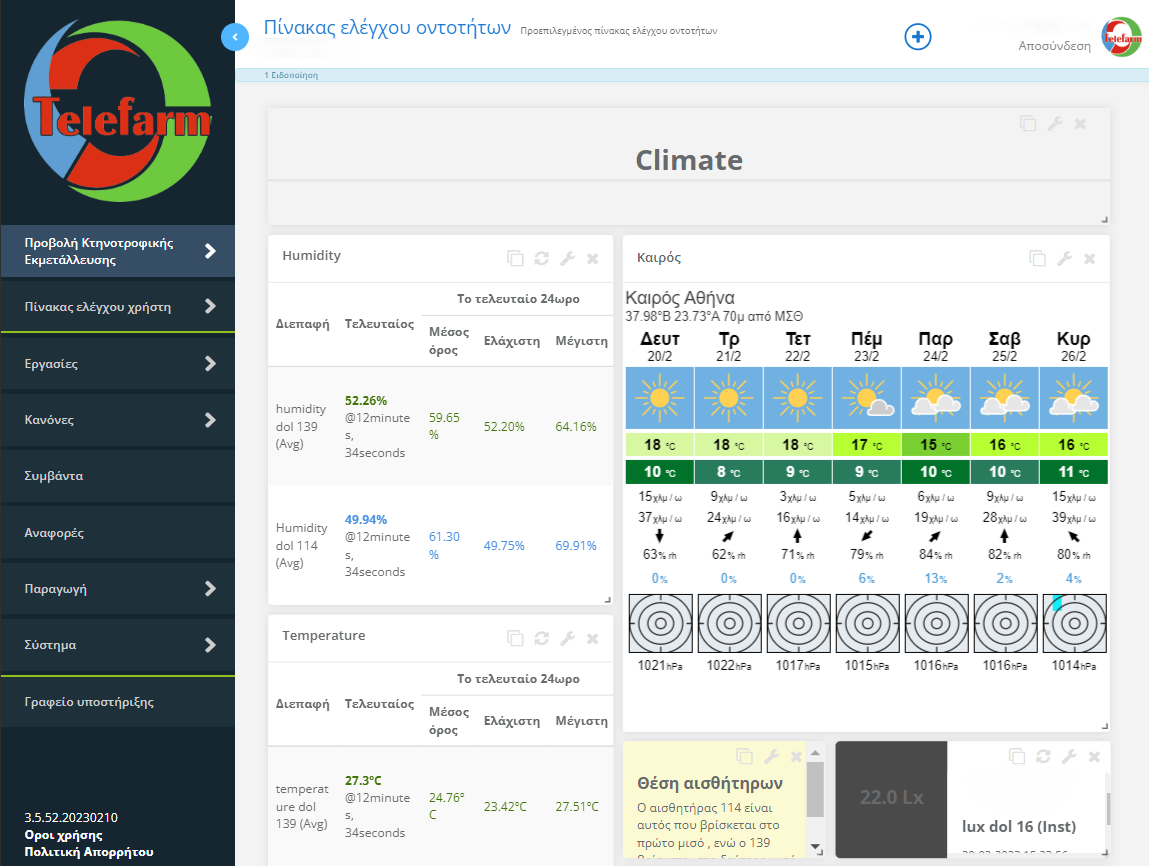The width and height of the screenshot is (1149, 866).
Task: Open Πολιτική Απορρήτου link
Action: [x=89, y=852]
